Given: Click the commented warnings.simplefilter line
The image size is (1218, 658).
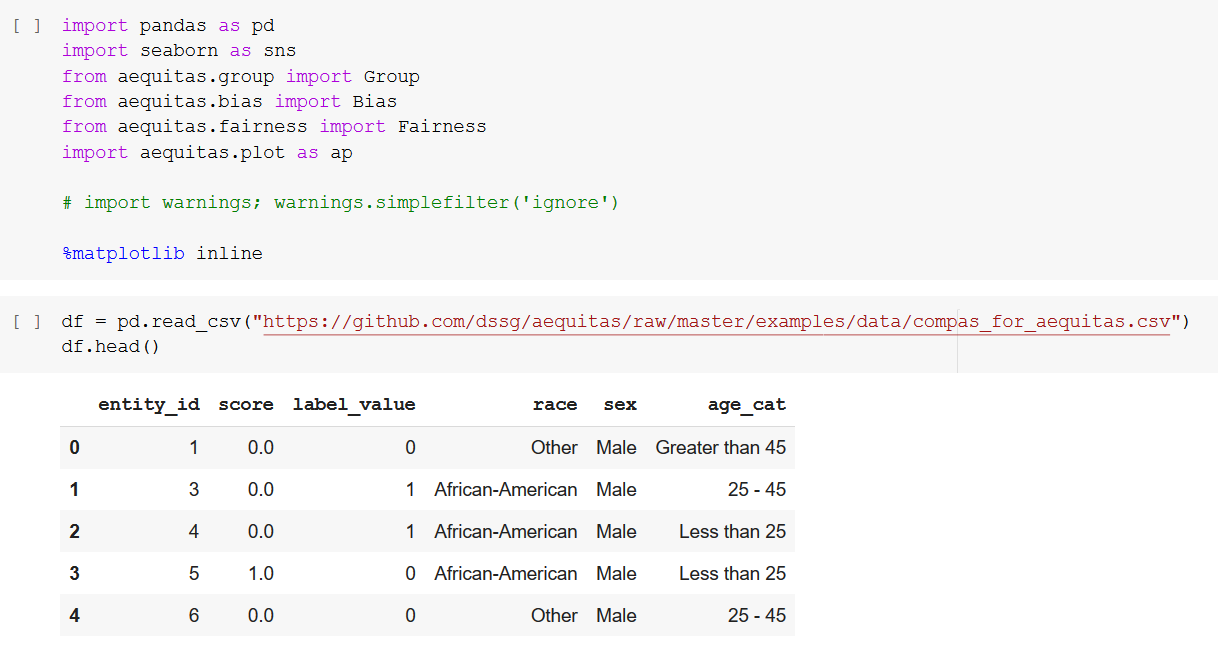Looking at the screenshot, I should pos(340,203).
